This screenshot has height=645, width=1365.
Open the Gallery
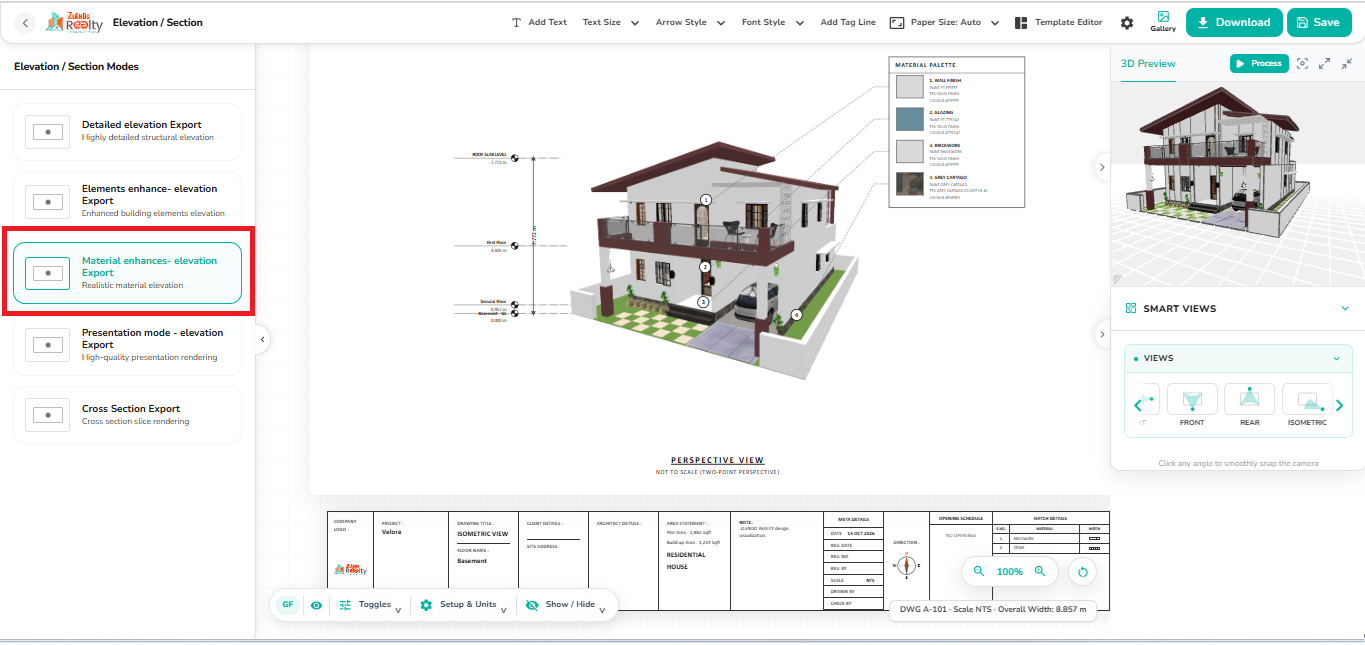click(1163, 22)
